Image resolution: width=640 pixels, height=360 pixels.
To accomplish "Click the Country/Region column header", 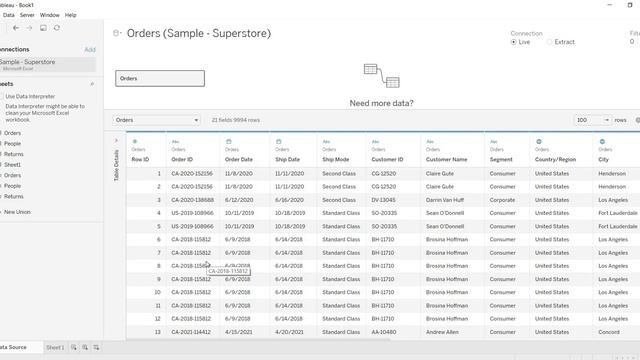I will [555, 160].
